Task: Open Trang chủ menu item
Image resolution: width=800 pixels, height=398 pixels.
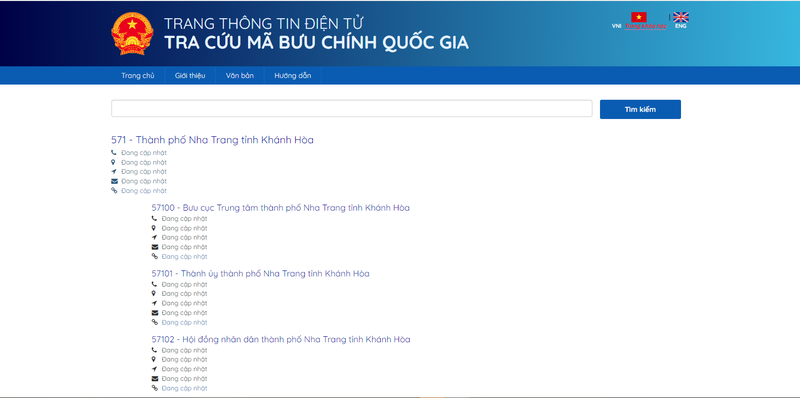Action: (x=138, y=76)
